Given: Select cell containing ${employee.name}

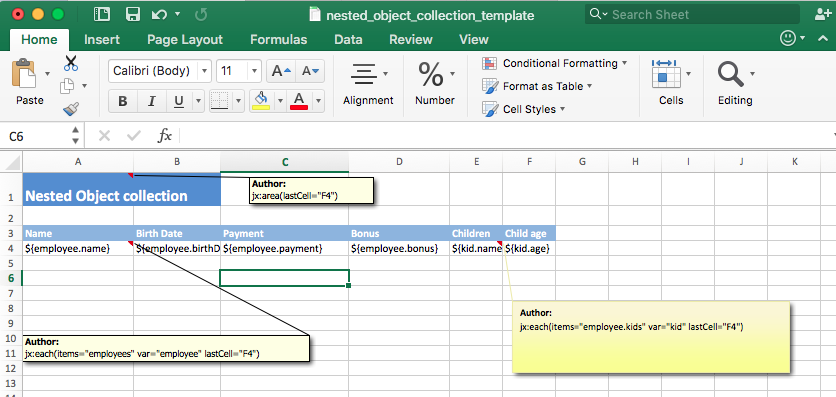Looking at the screenshot, I should click(78, 248).
